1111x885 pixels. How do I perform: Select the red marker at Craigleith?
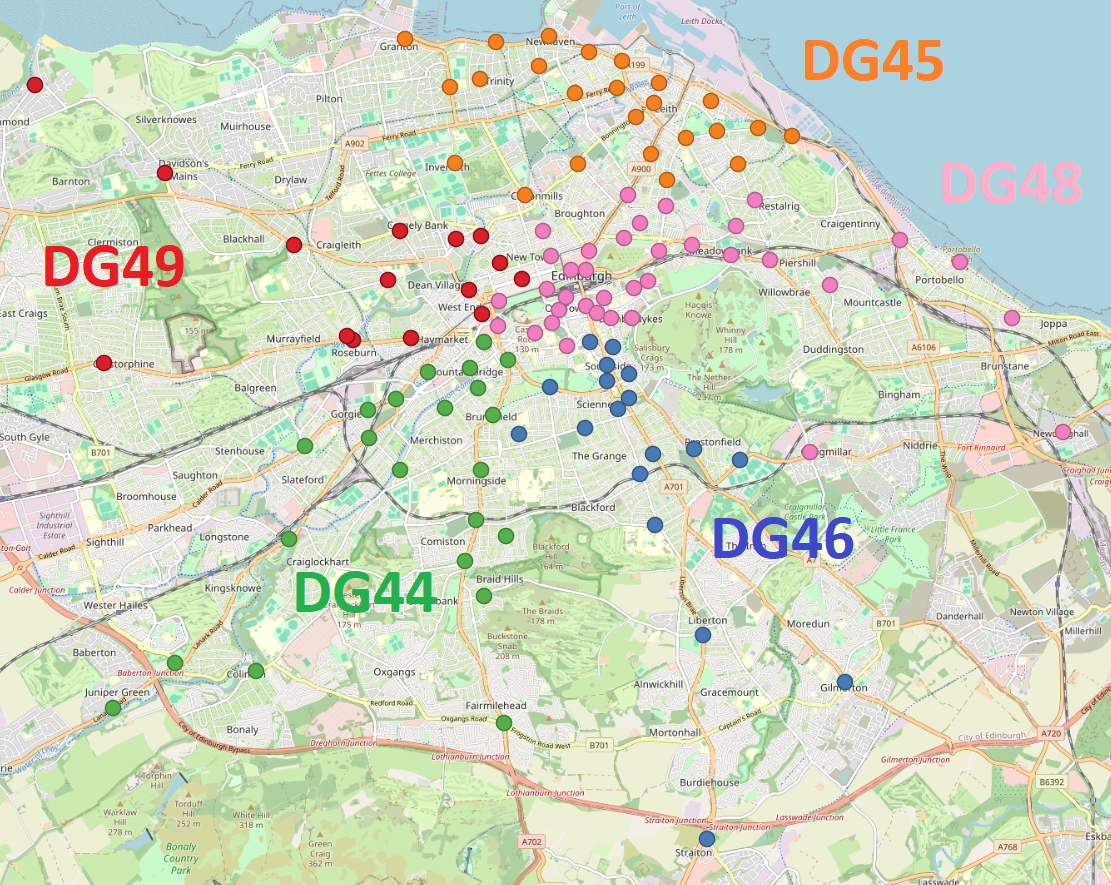(x=294, y=245)
